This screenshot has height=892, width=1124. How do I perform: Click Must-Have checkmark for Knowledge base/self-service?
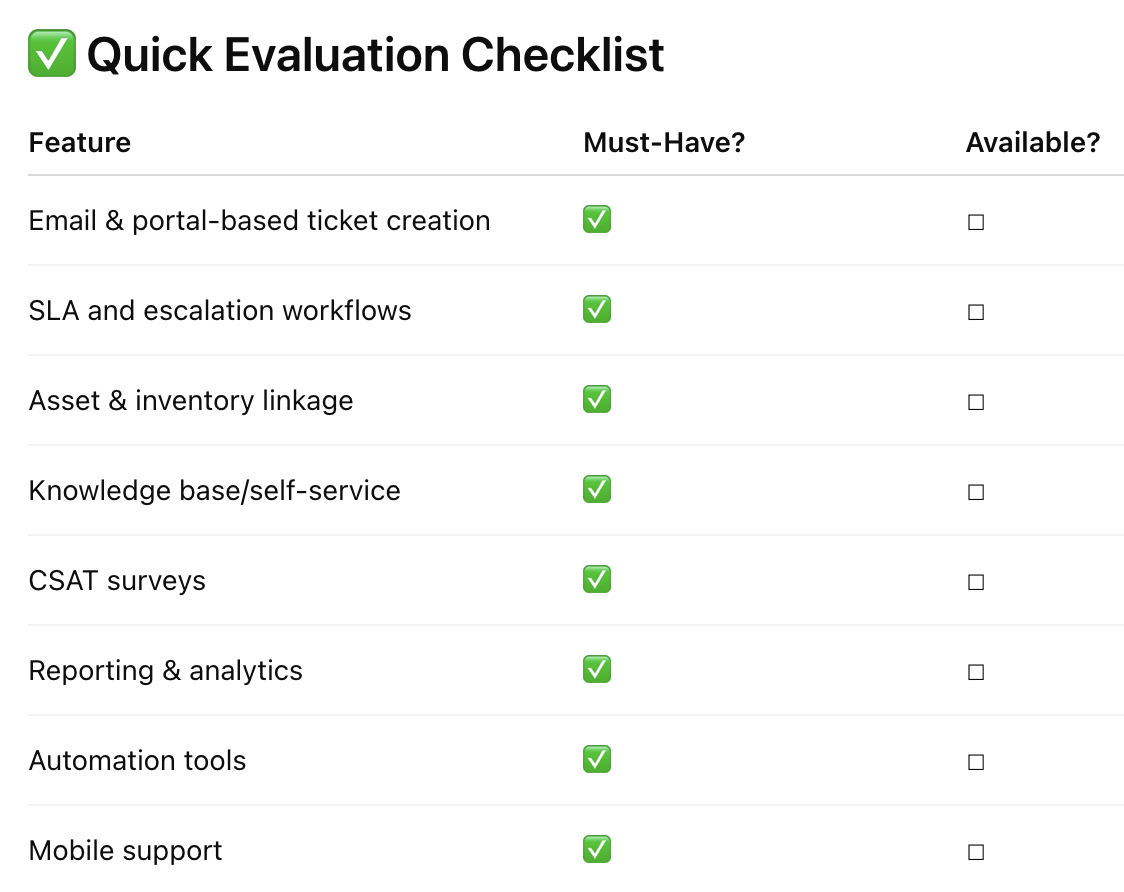tap(597, 490)
